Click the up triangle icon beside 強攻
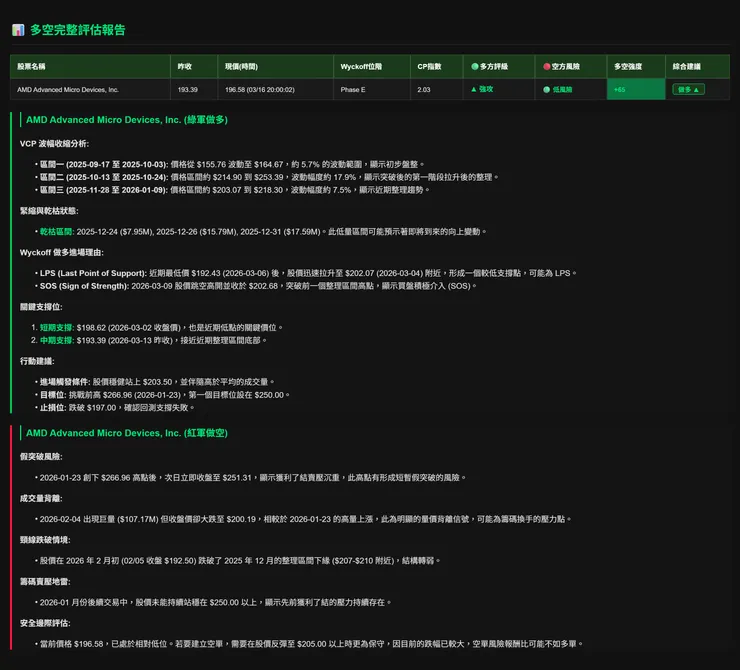The image size is (740, 670). [x=473, y=89]
